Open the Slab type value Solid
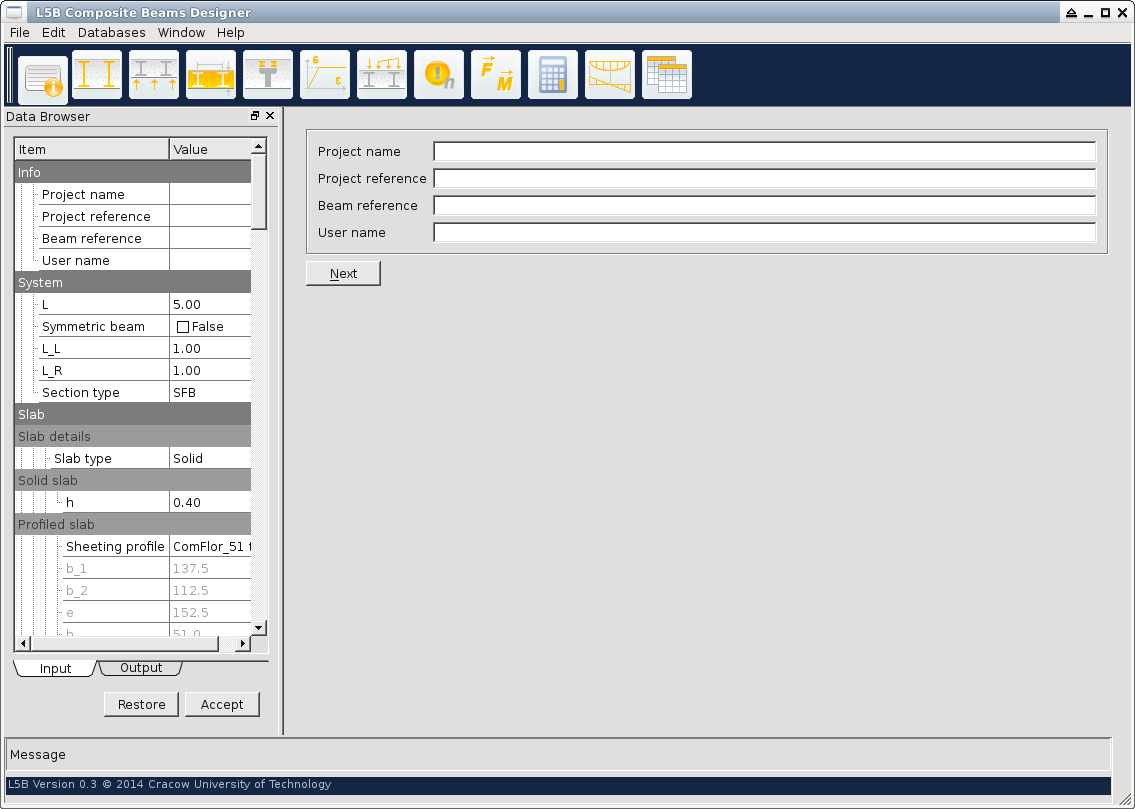 pyautogui.click(x=209, y=459)
